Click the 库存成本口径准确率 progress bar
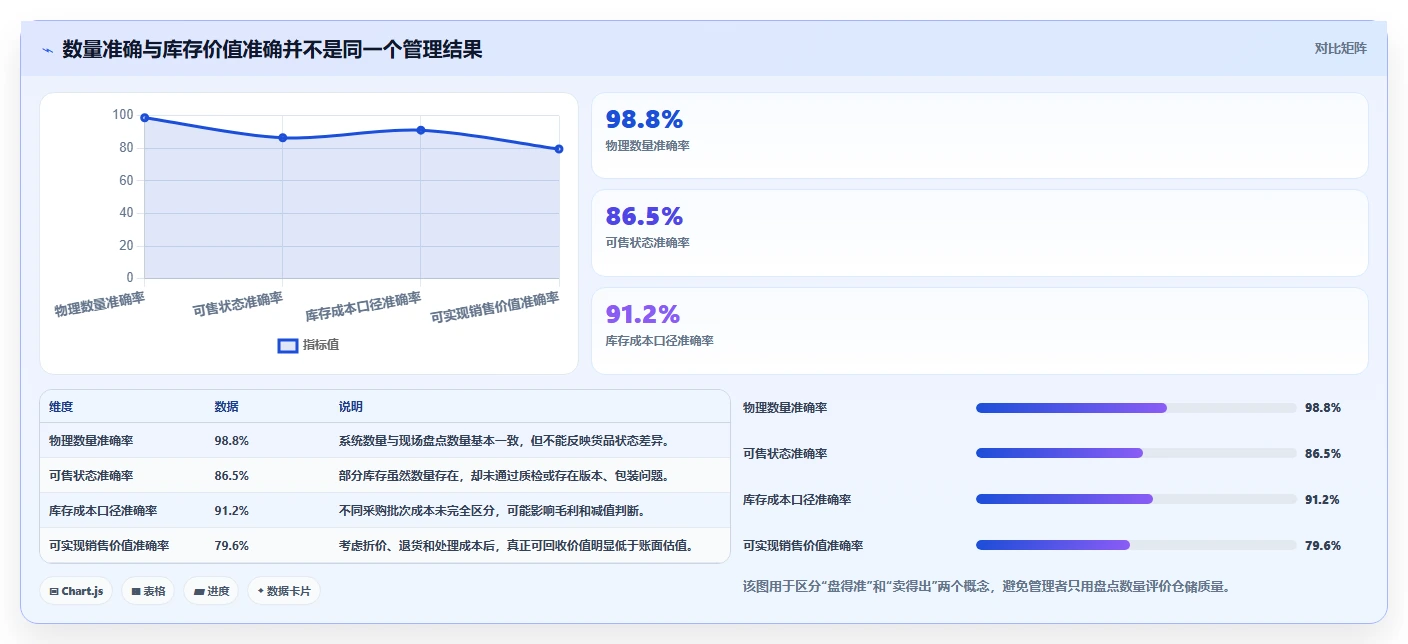Screen dimensions: 1408x644 point(1136,500)
